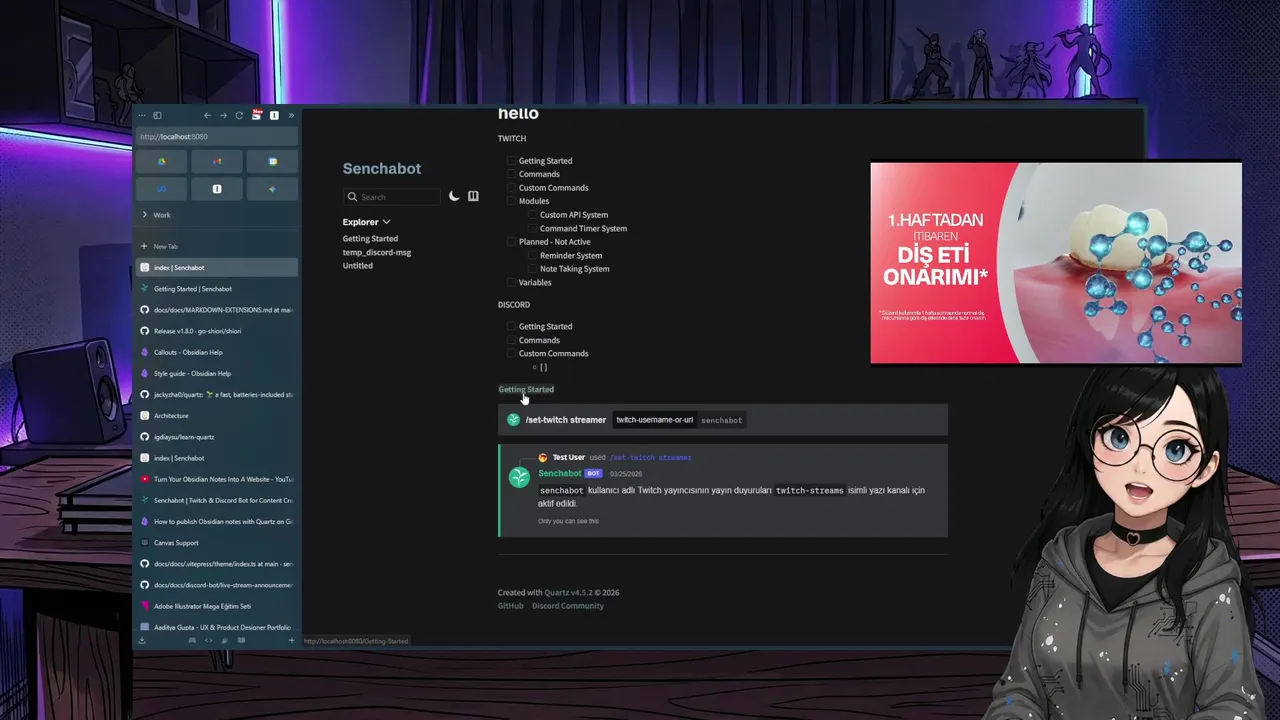Tick the Custom API System checkbox
This screenshot has width=1280, height=720.
coord(533,215)
